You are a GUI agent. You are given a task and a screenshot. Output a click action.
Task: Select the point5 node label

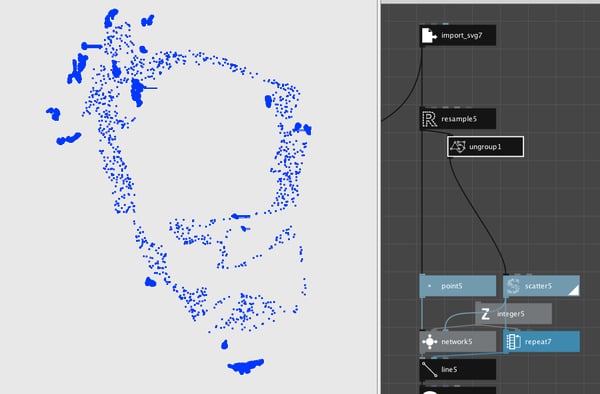[x=452, y=286]
